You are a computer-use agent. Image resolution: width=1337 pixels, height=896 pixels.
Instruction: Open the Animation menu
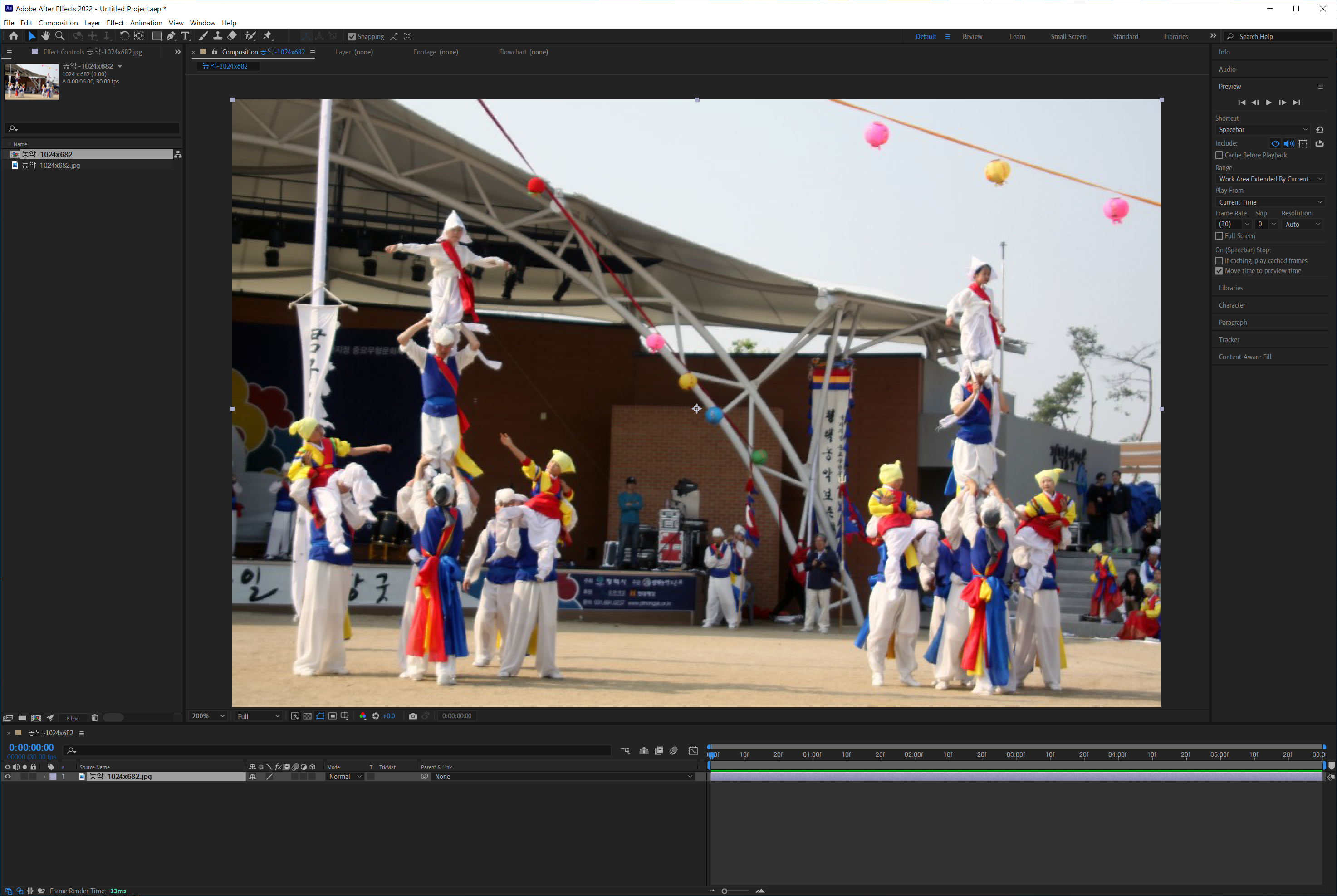click(146, 23)
